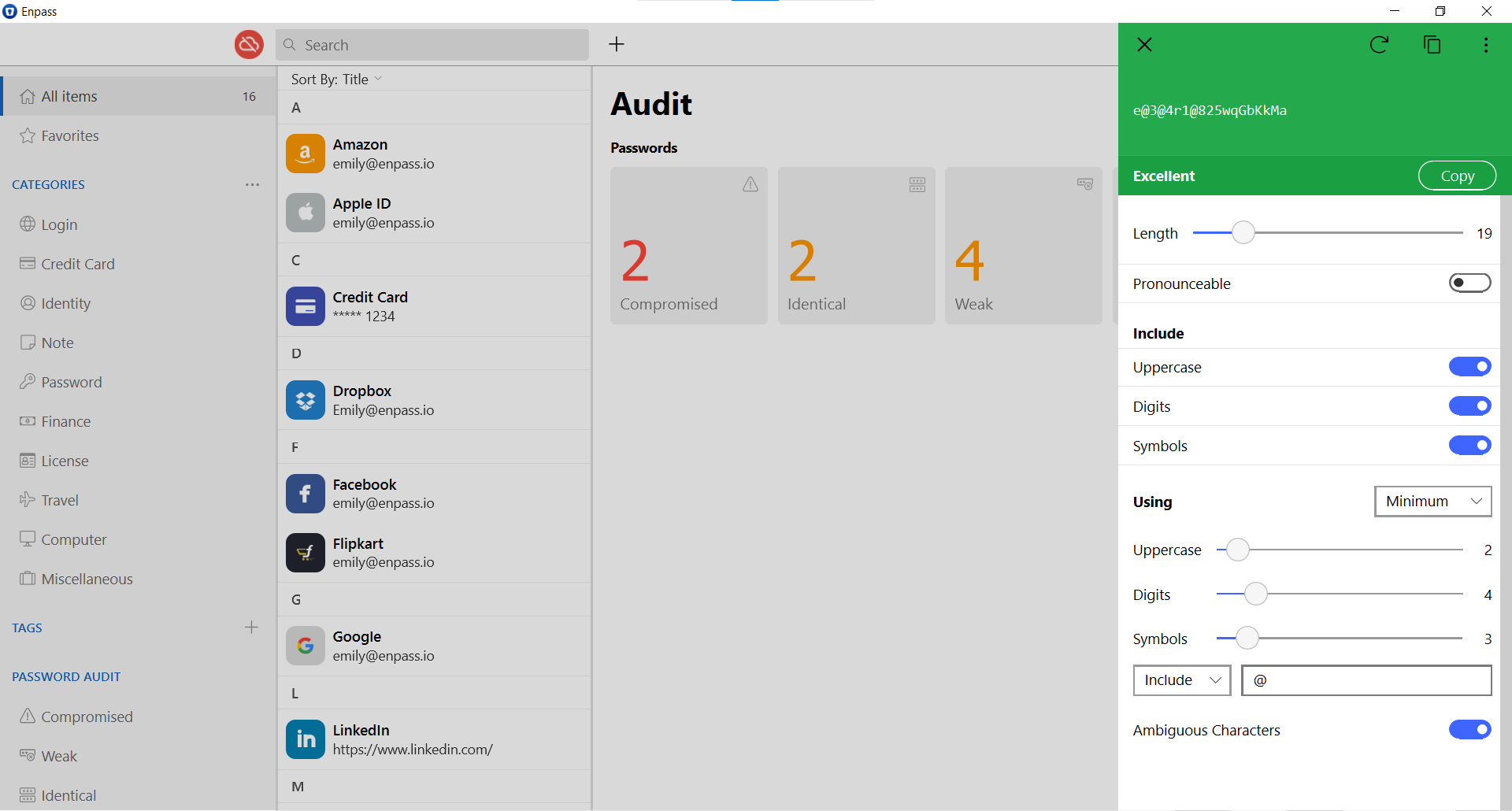Viewport: 1512px width, 811px height.
Task: Click the Search input field
Action: (432, 45)
